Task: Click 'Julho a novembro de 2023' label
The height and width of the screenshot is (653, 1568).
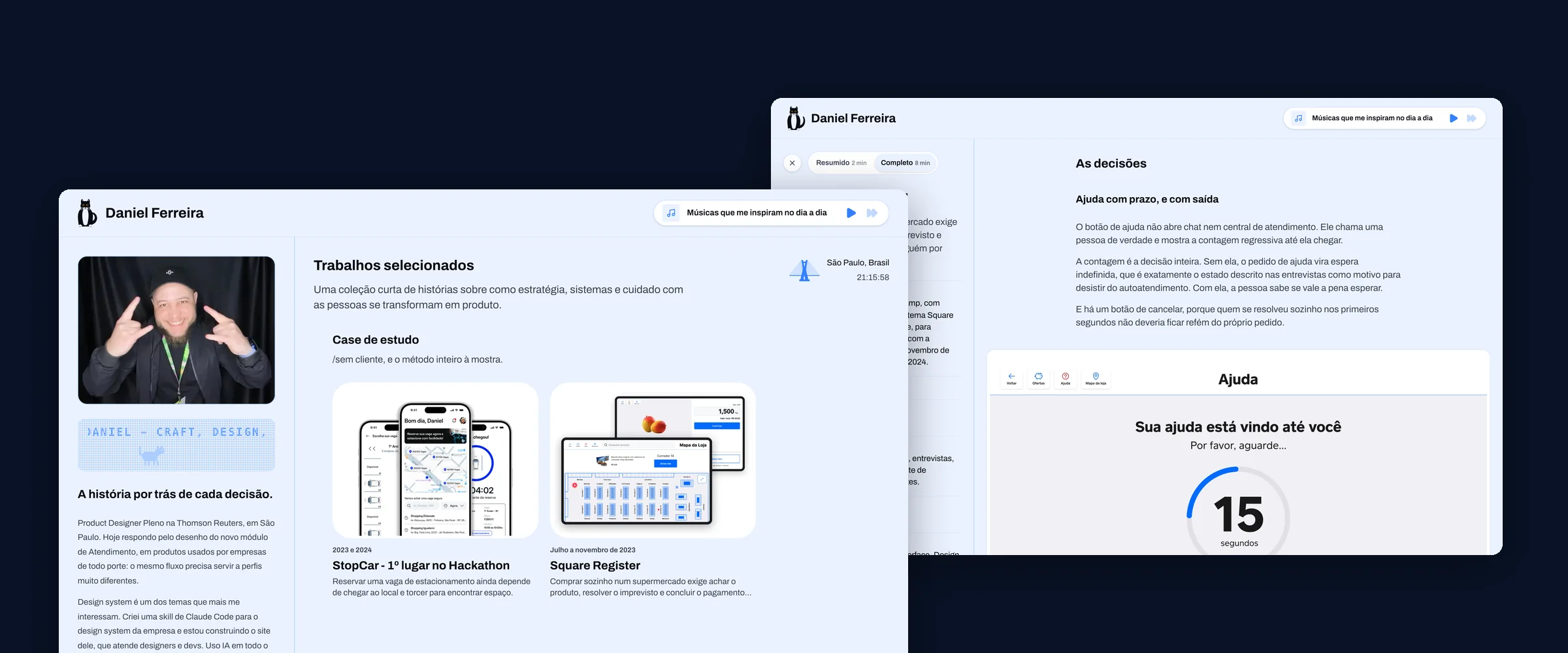Action: coord(593,550)
